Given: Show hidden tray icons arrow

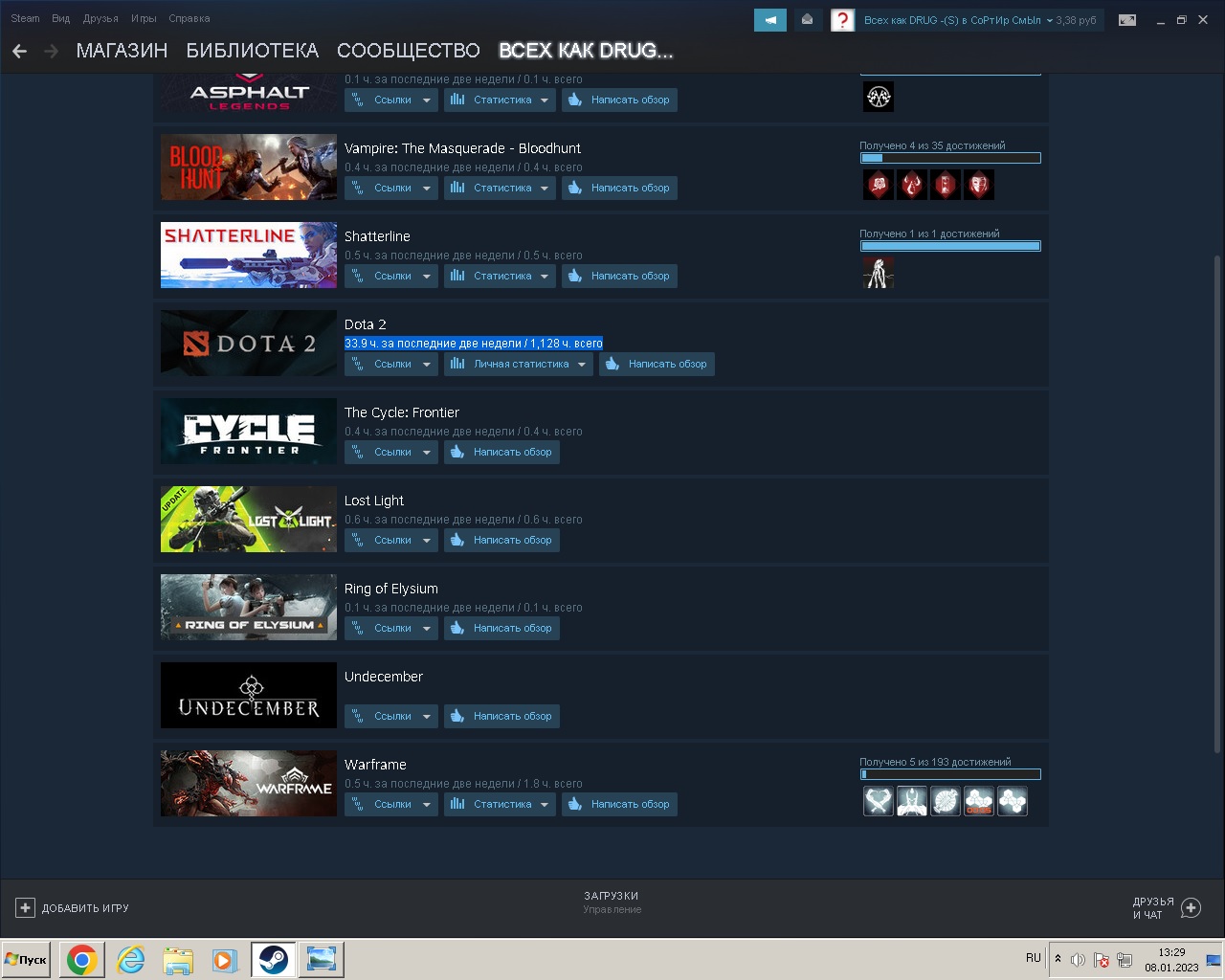Looking at the screenshot, I should point(1058,959).
